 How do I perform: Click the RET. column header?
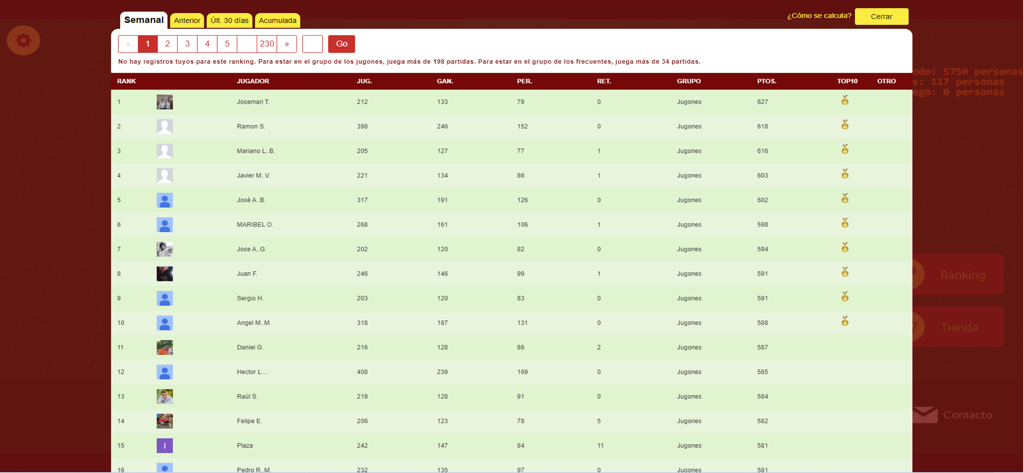(604, 82)
